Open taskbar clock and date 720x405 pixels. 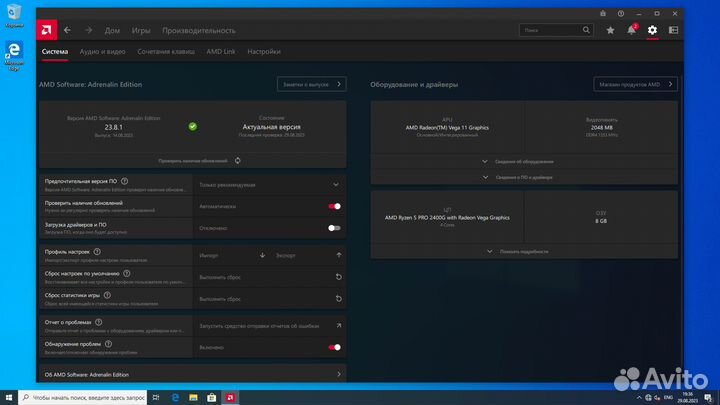coord(687,398)
